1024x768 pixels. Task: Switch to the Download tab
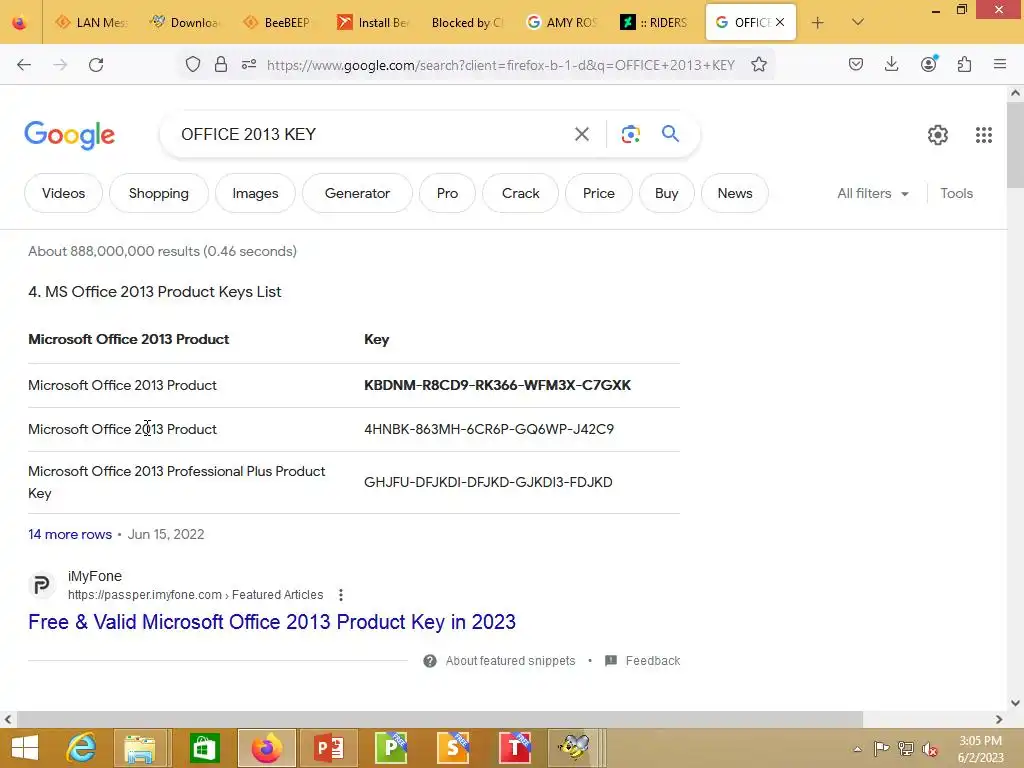click(185, 22)
